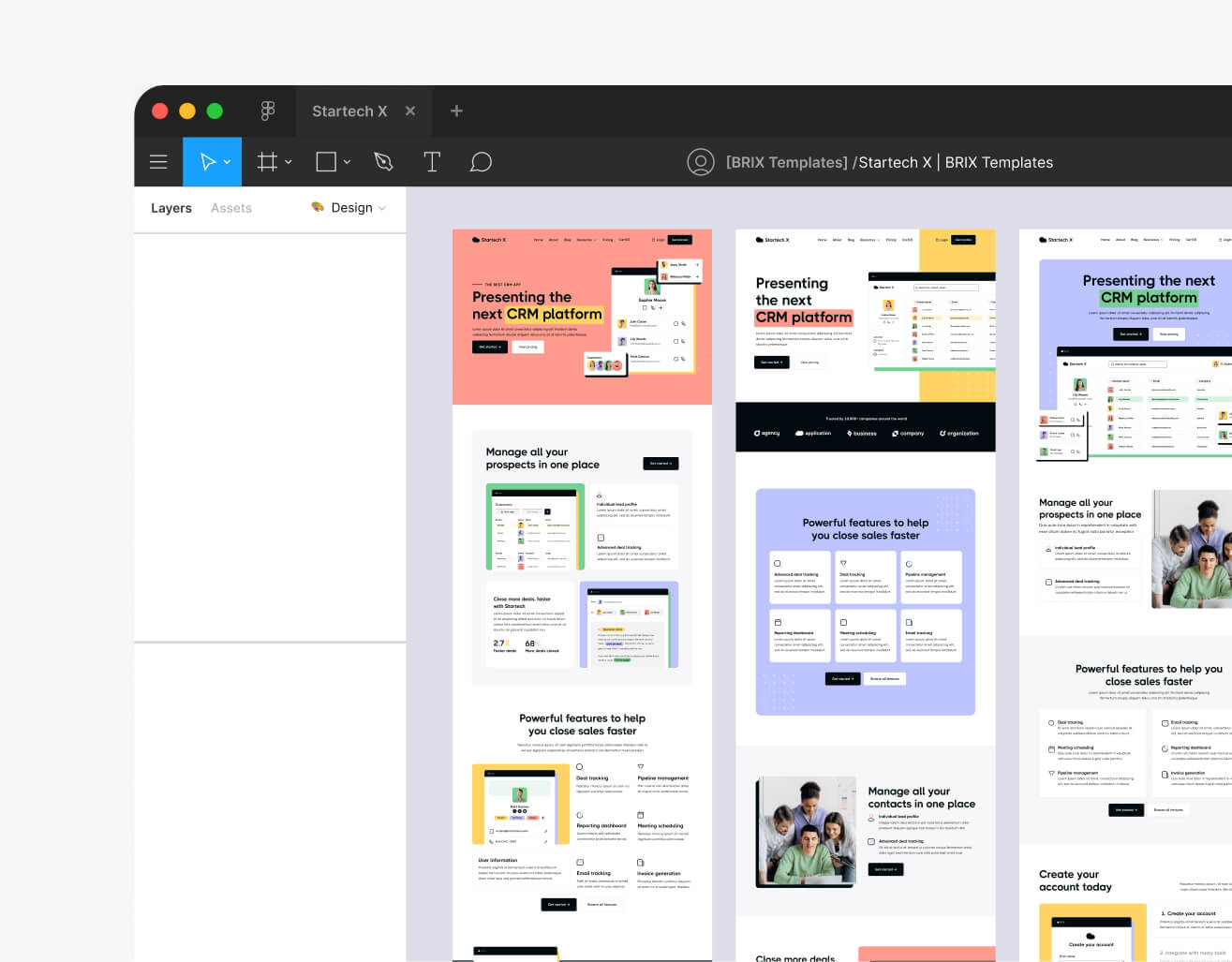Select the Text tool

432,161
